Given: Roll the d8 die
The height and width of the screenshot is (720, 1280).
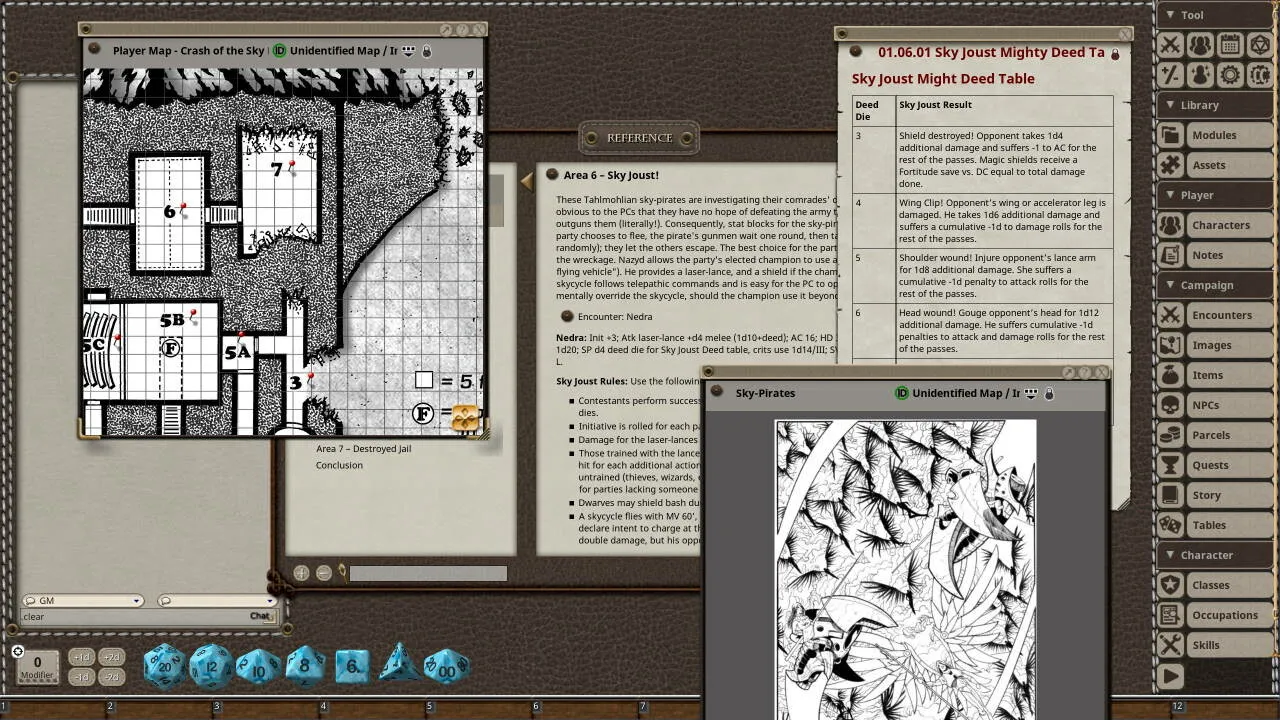Looking at the screenshot, I should point(305,667).
